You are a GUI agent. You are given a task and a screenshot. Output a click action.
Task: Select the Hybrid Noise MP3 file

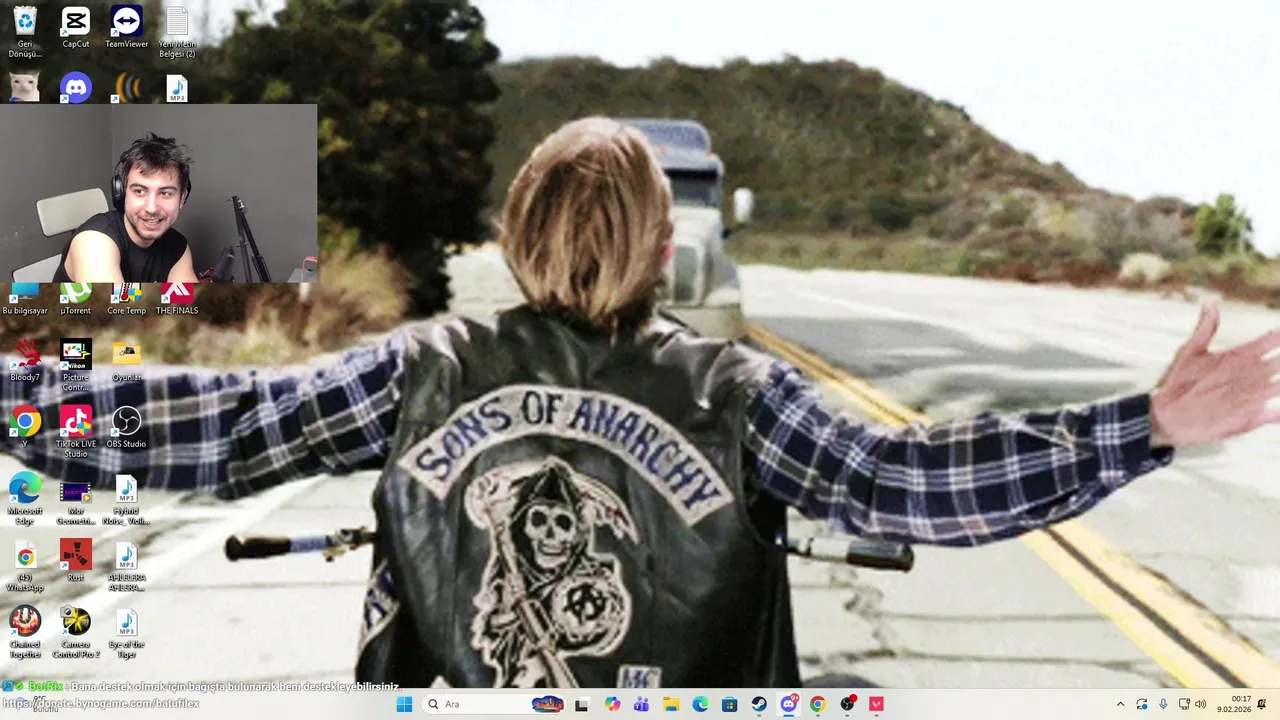(126, 500)
